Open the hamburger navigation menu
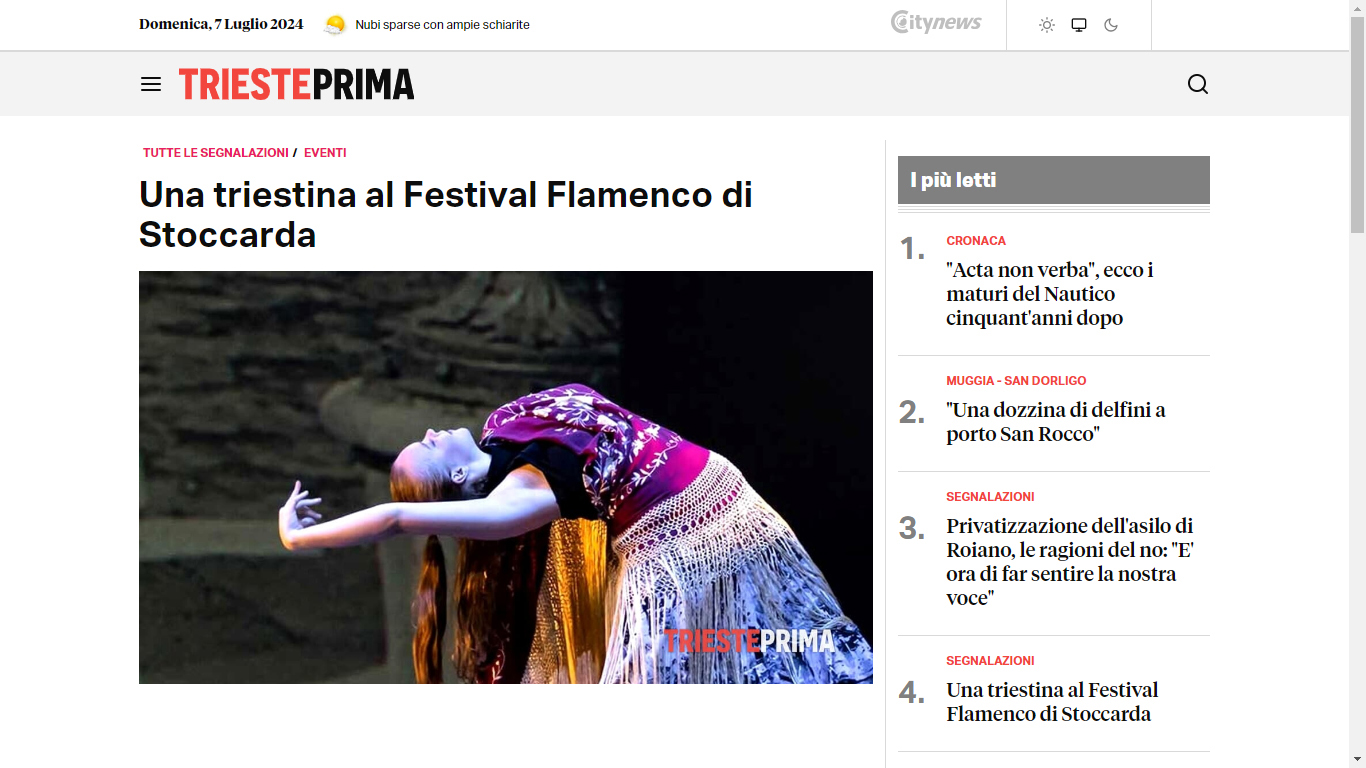This screenshot has width=1366, height=768. (x=151, y=84)
